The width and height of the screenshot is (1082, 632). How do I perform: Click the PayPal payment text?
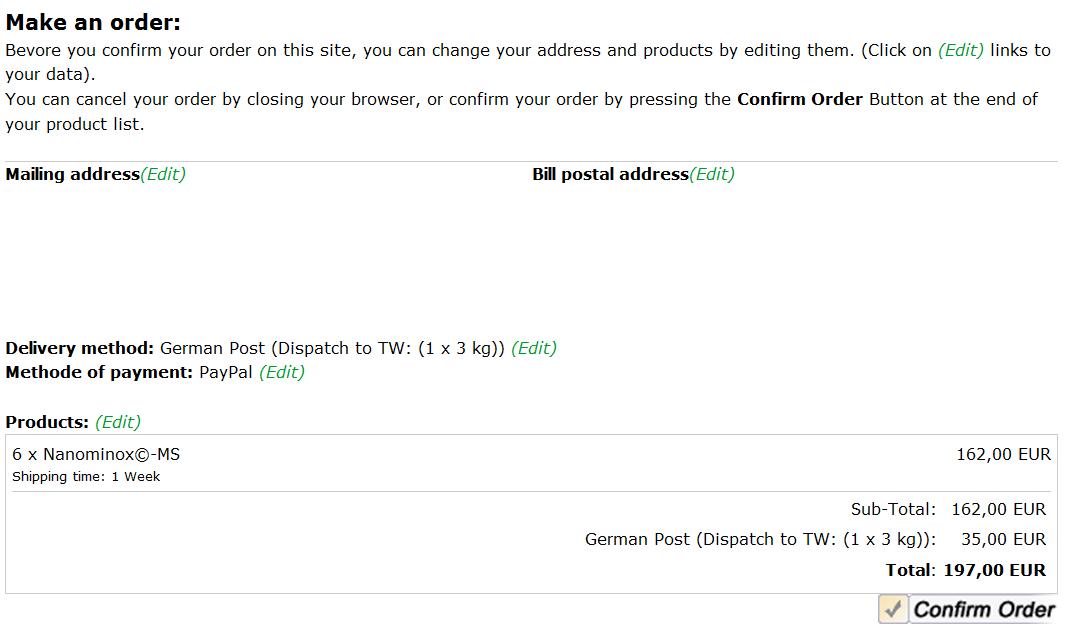(x=226, y=372)
